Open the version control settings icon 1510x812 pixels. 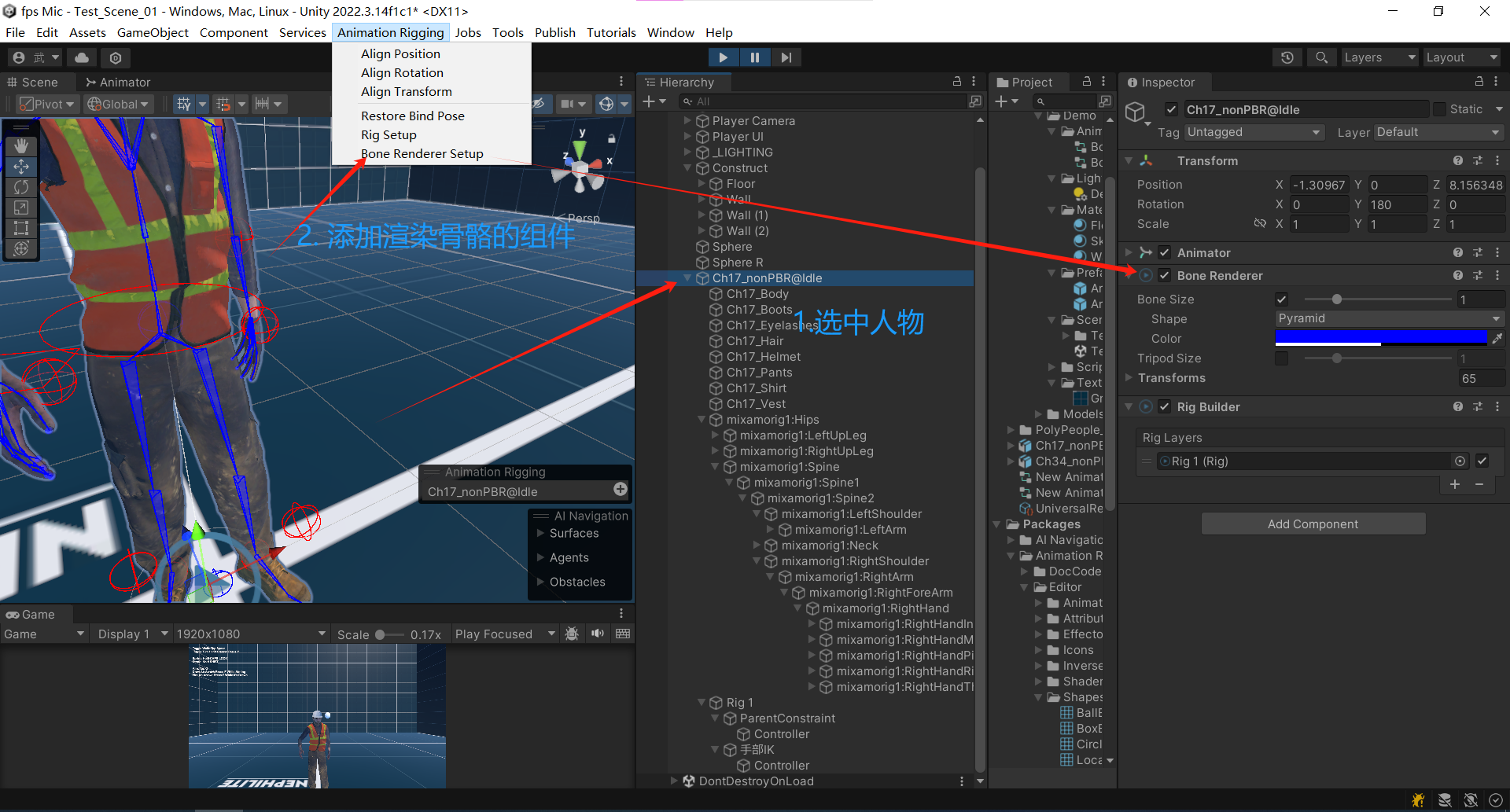click(x=116, y=57)
